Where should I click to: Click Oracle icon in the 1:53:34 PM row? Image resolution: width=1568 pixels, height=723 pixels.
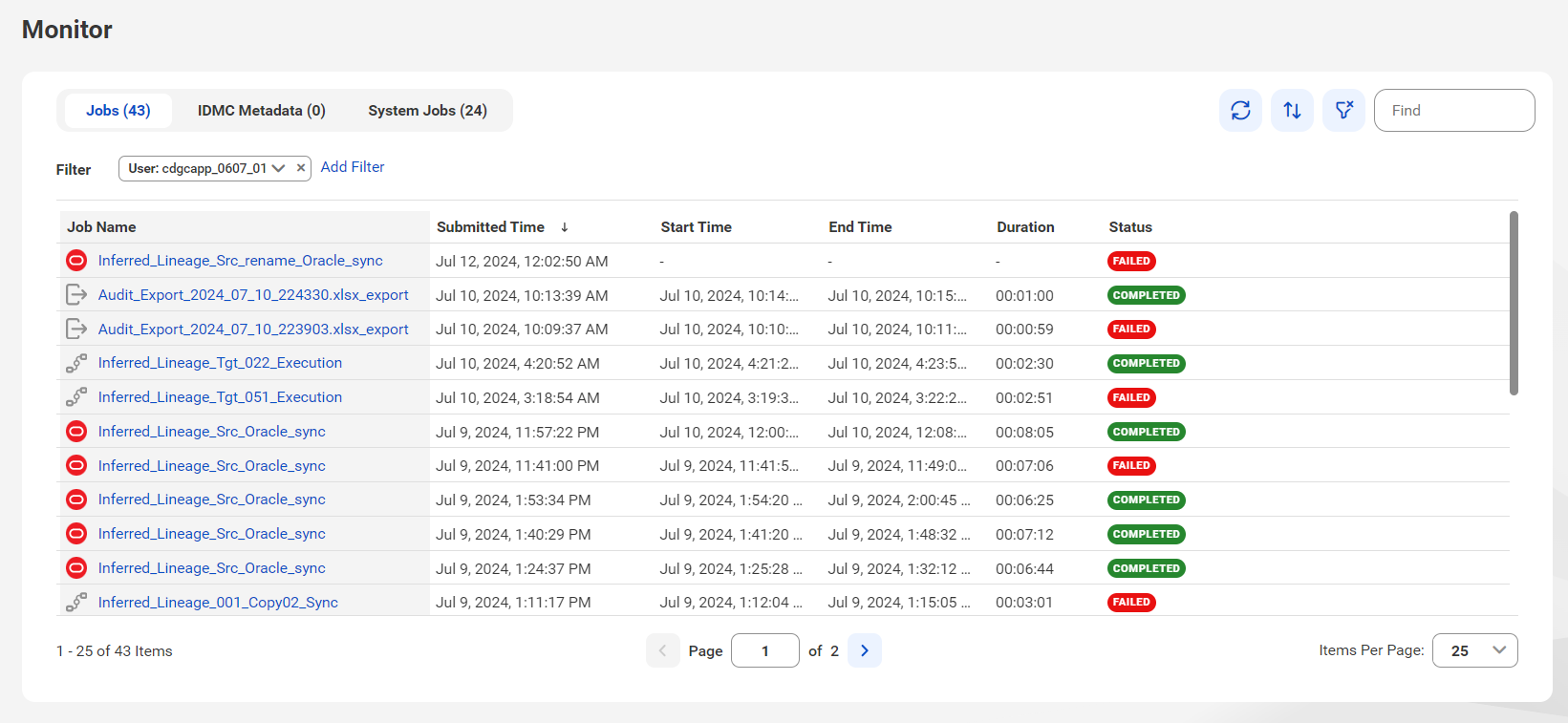click(76, 500)
